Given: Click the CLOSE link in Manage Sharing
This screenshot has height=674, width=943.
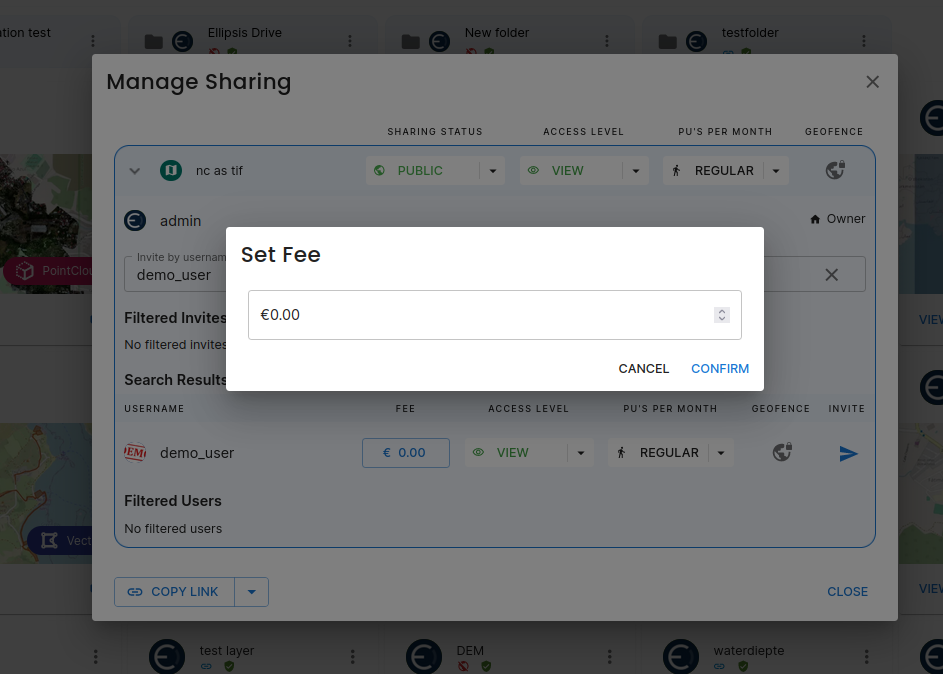Looking at the screenshot, I should [x=847, y=592].
